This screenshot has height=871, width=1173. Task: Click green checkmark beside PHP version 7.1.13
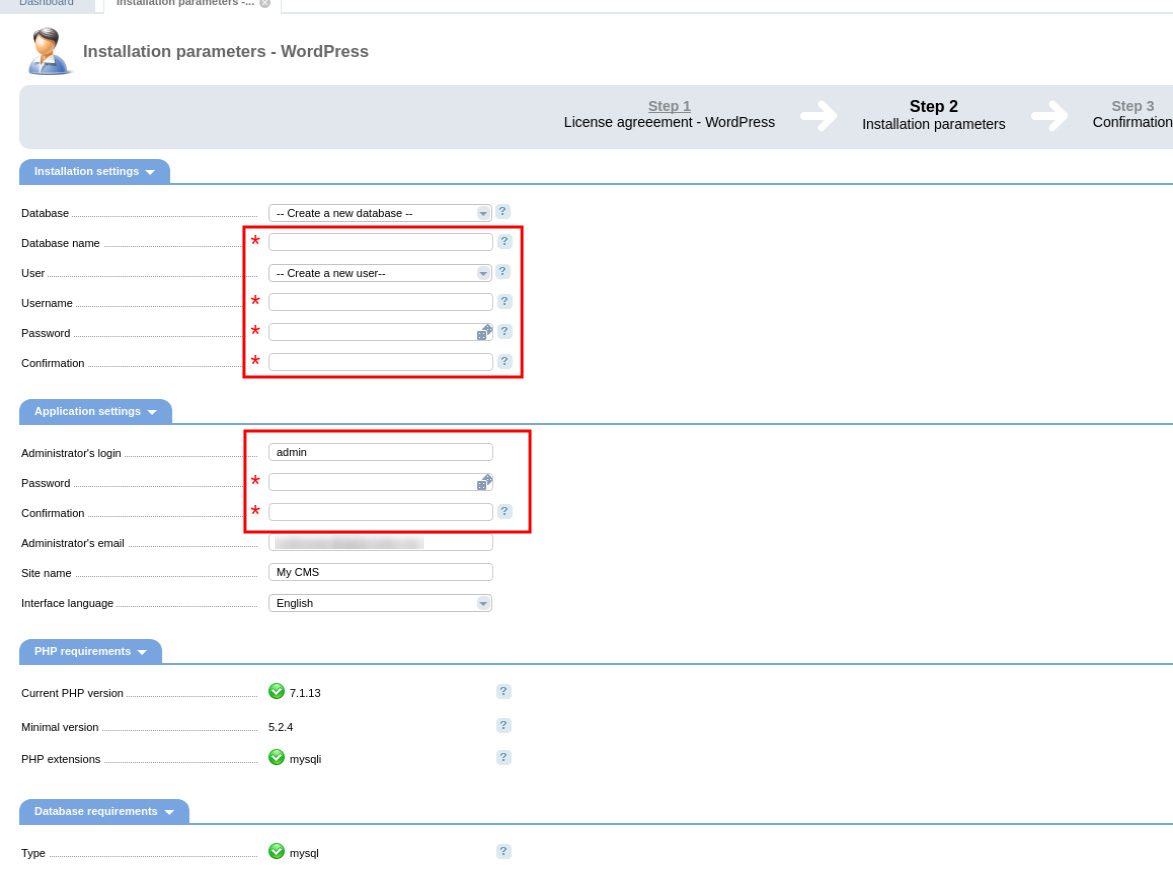(276, 692)
